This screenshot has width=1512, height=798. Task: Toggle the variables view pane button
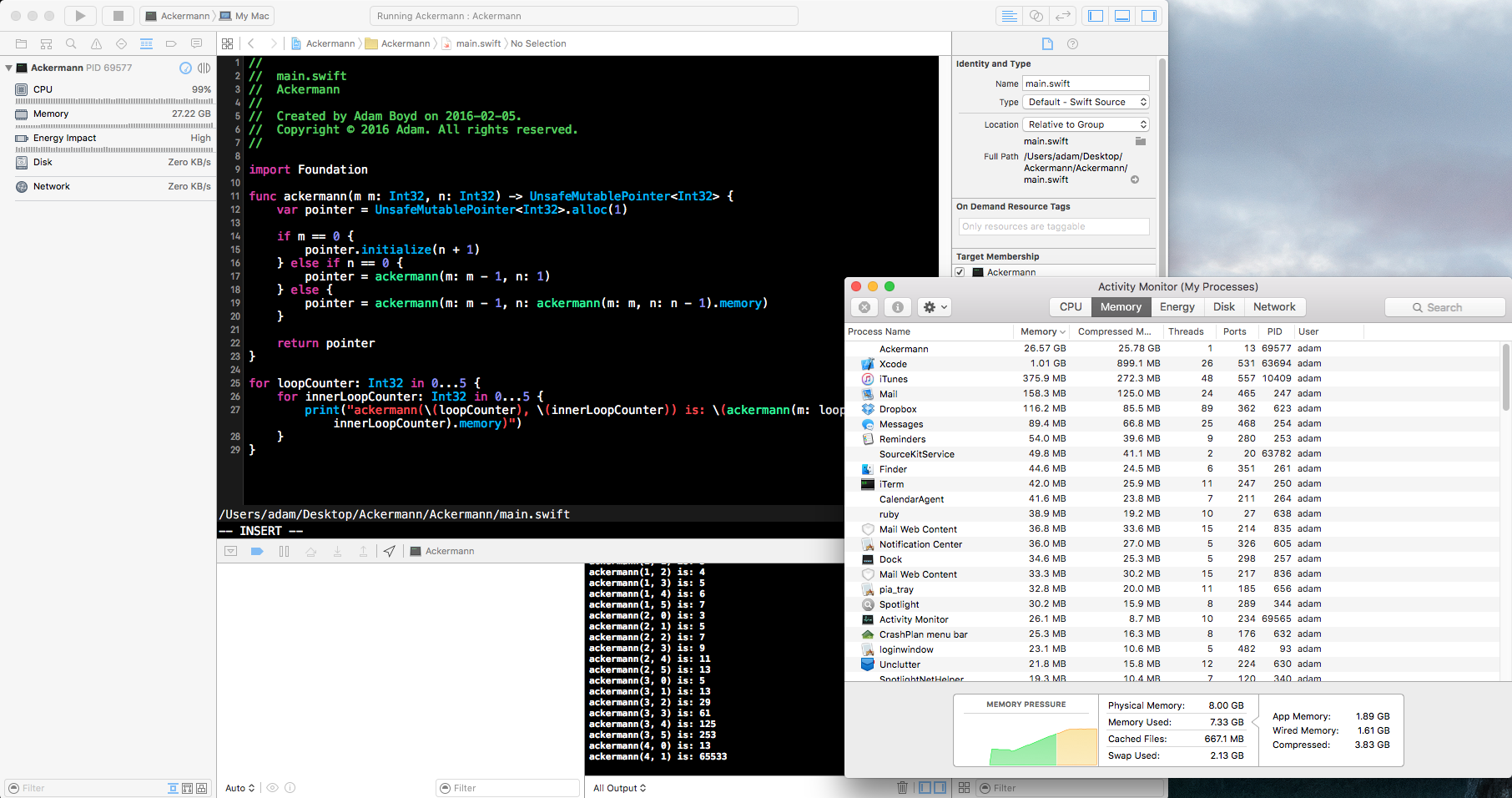[925, 787]
